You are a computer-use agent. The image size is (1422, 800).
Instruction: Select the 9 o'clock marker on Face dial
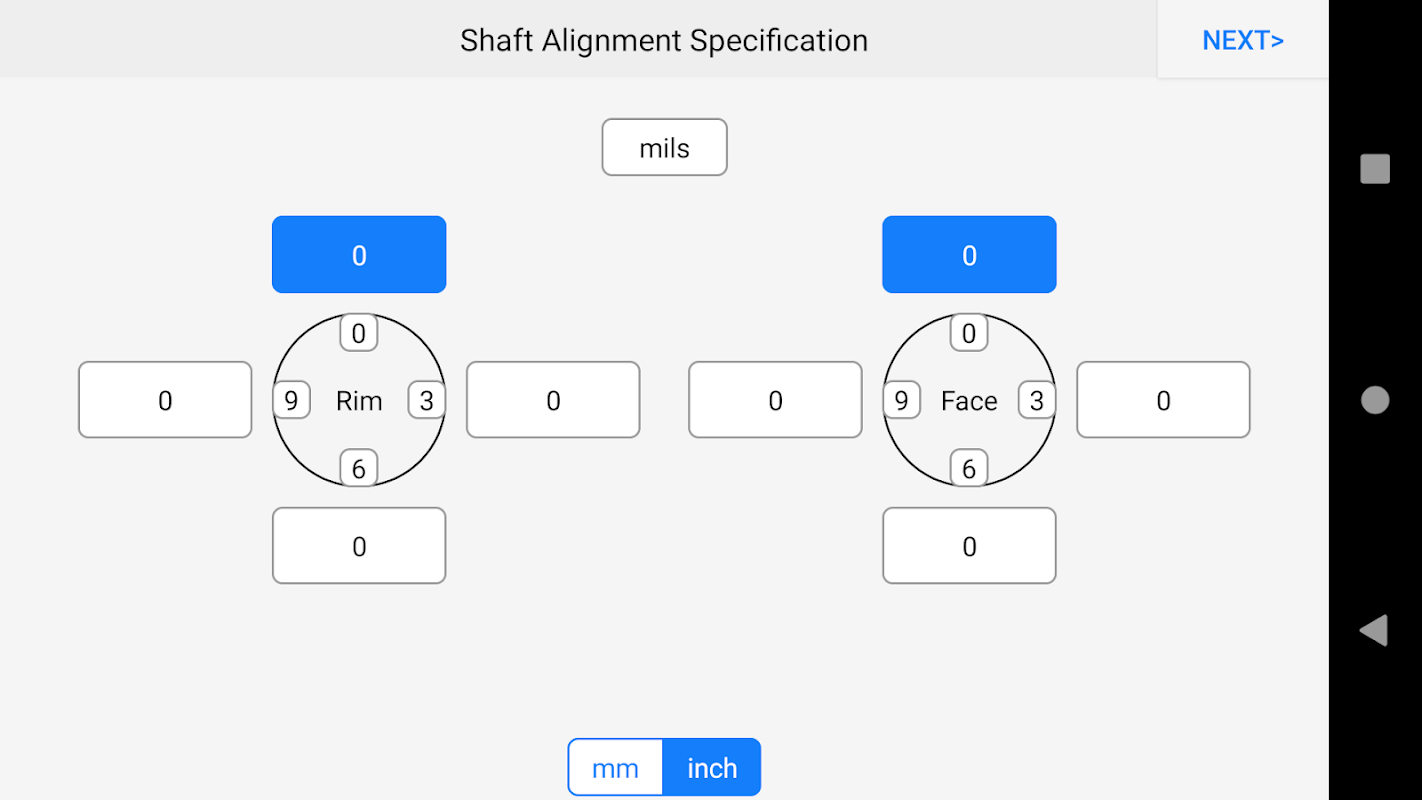(x=901, y=400)
